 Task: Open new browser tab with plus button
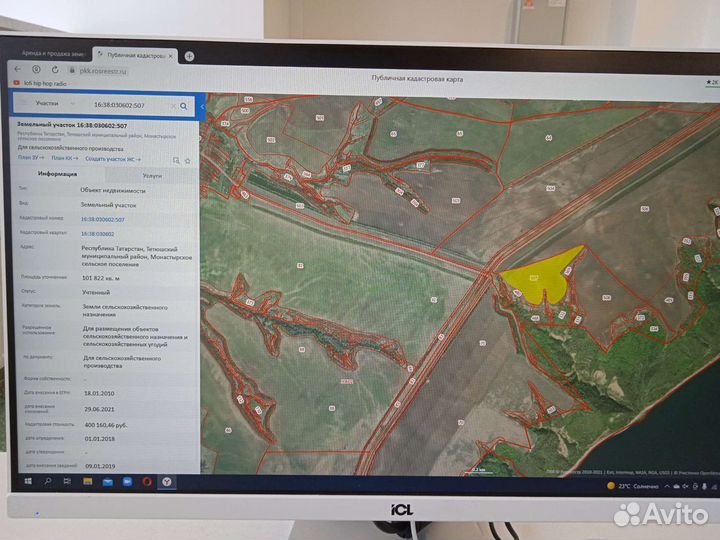pos(189,55)
